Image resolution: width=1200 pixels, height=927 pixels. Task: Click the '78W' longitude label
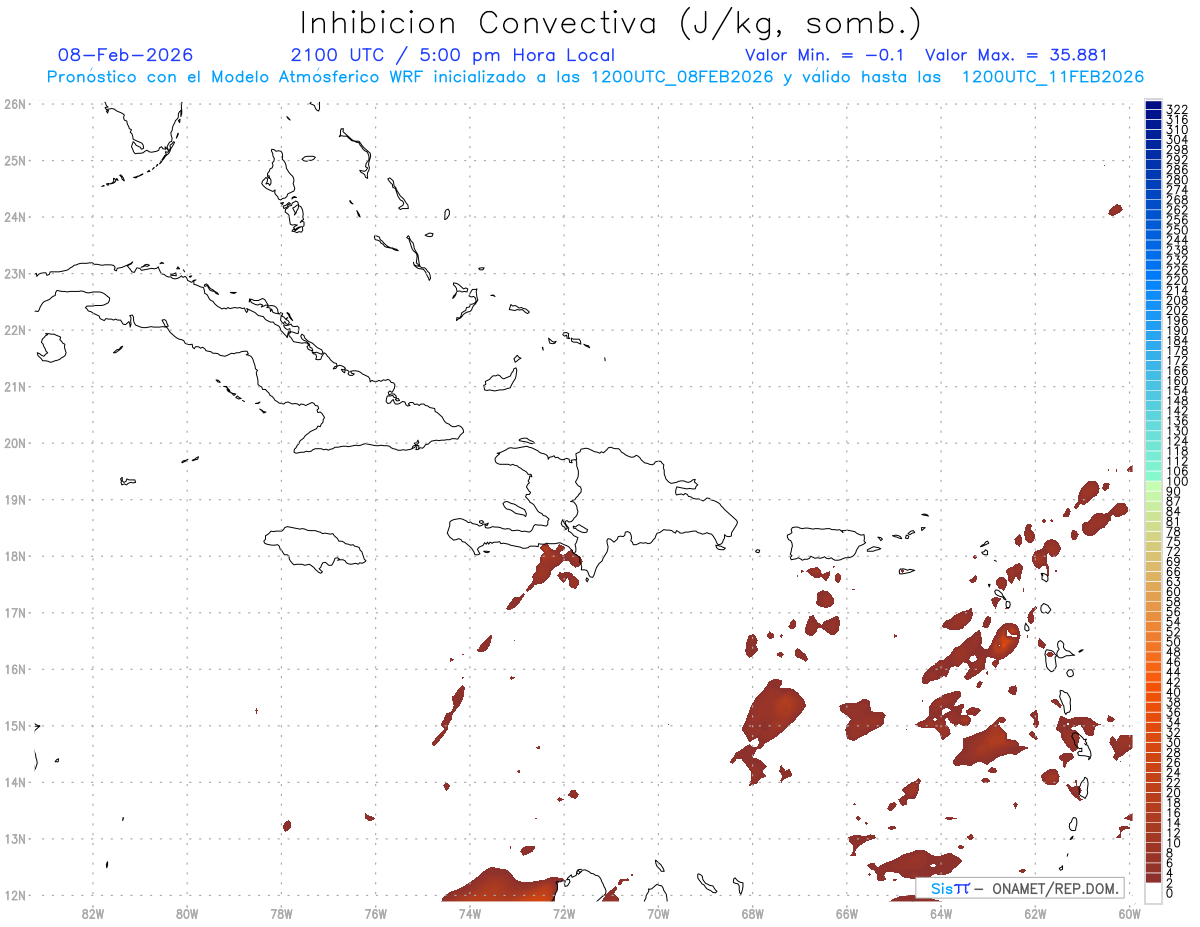tap(281, 913)
